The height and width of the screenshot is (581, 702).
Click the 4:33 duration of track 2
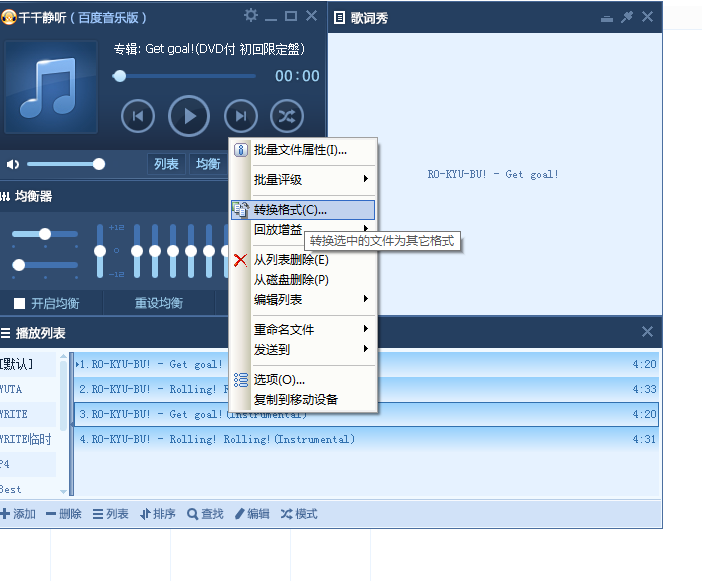[644, 389]
